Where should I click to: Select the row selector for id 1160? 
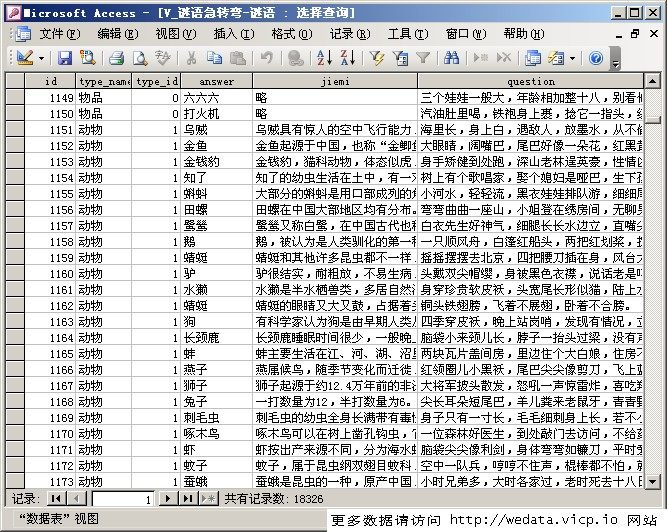15,273
